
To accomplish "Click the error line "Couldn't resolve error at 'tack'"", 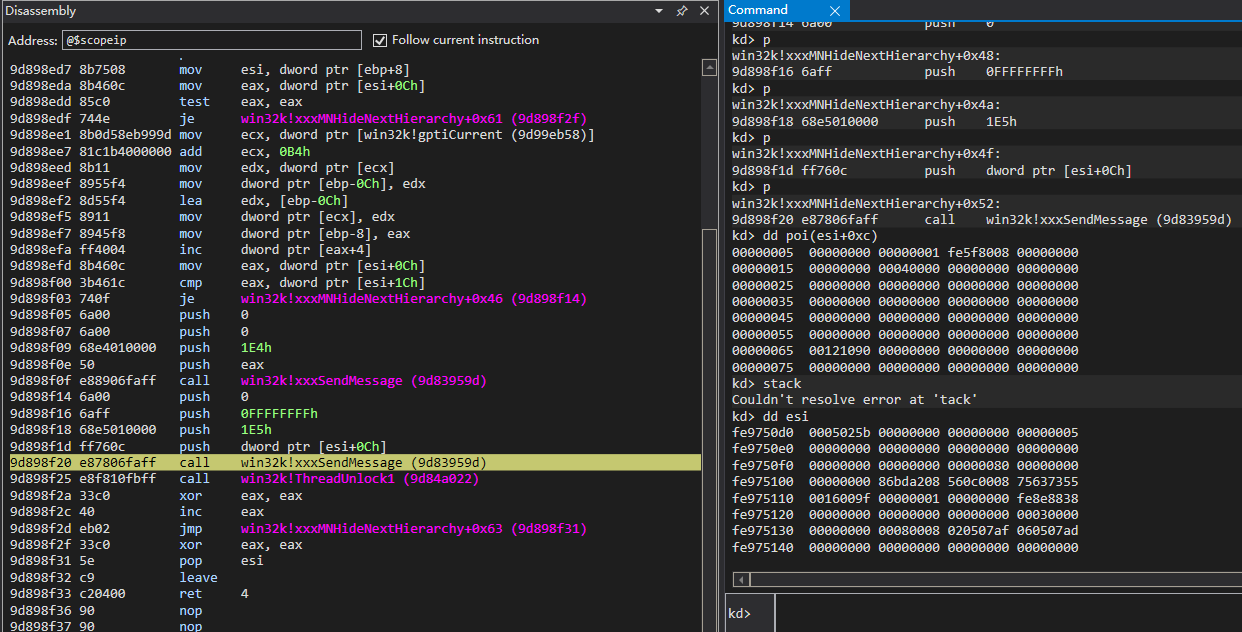I will [x=854, y=400].
